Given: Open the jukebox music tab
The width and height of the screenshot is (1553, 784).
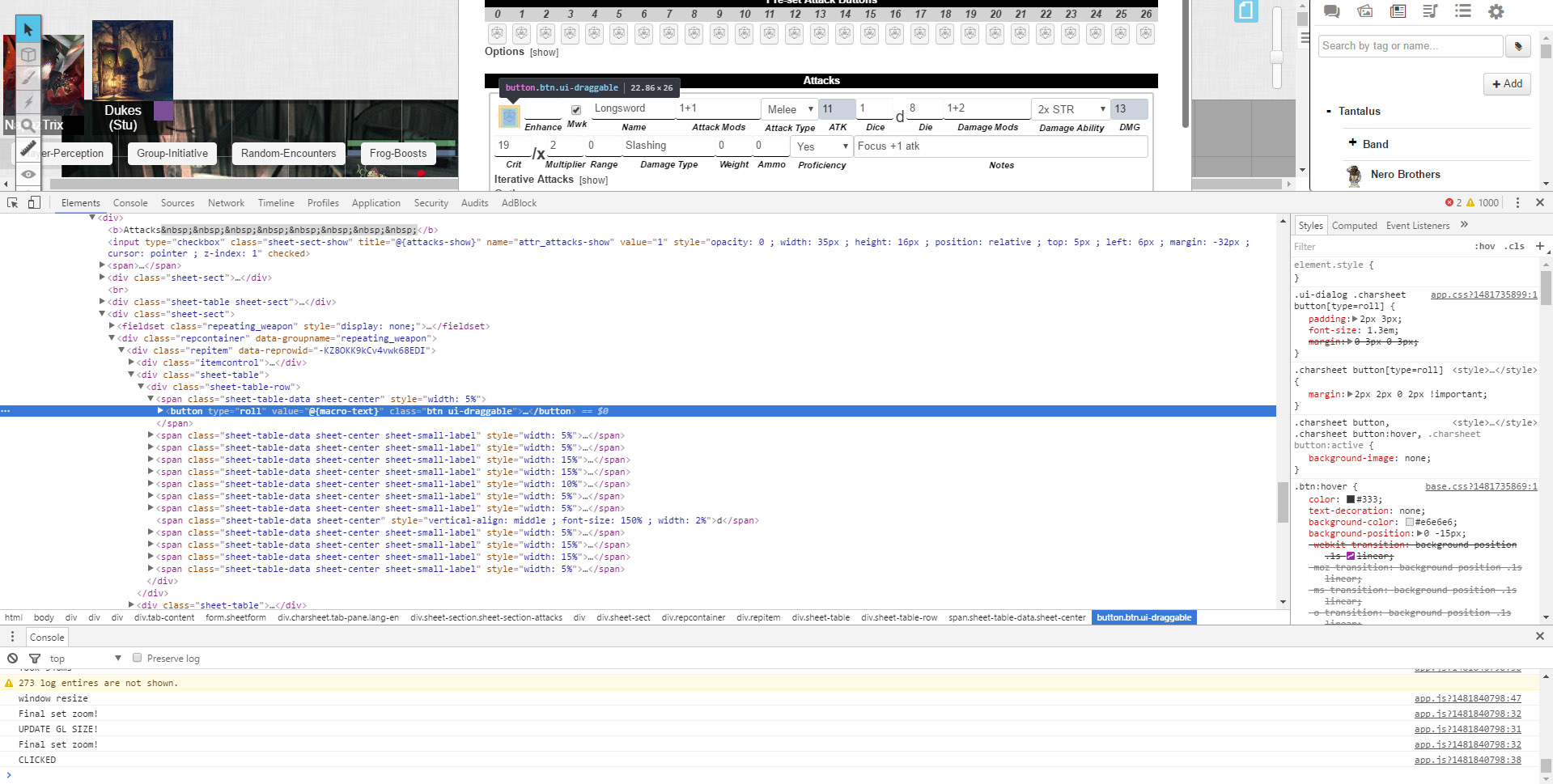Looking at the screenshot, I should pos(1430,11).
